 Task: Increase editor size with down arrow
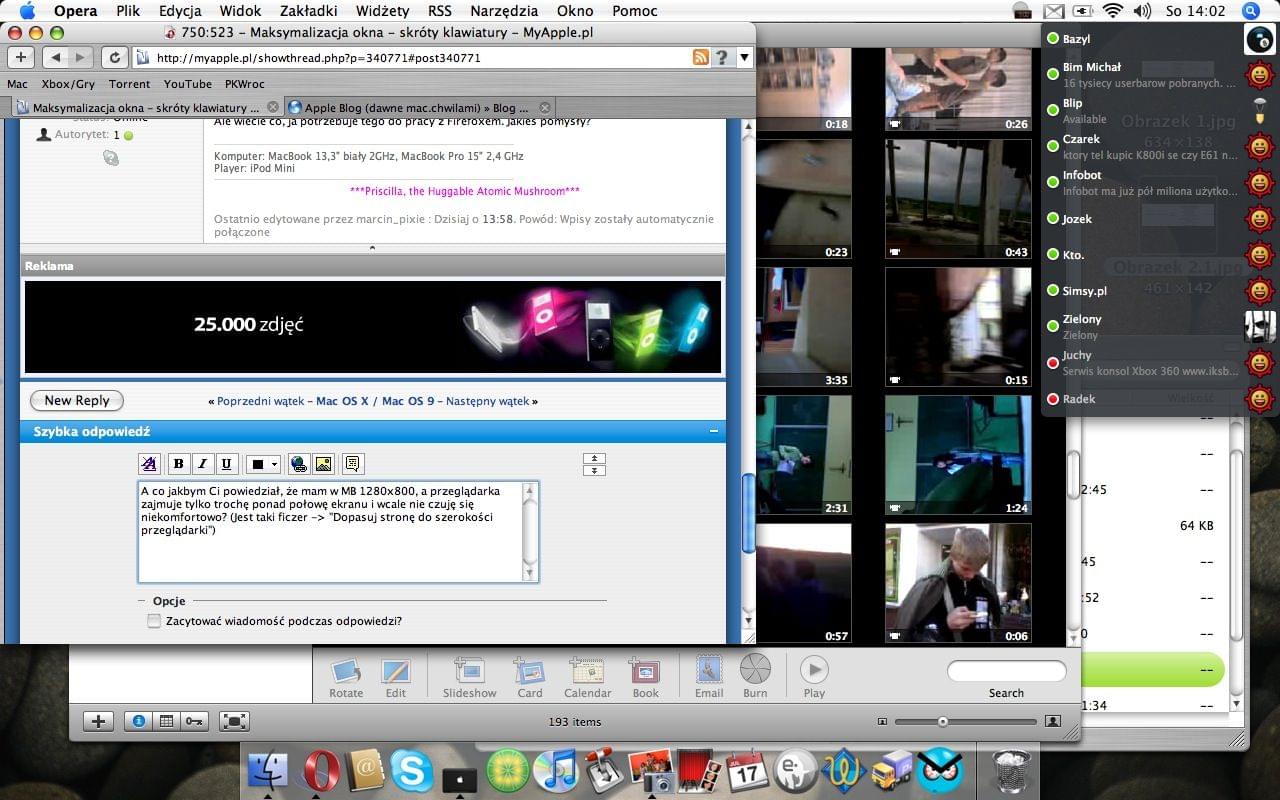pyautogui.click(x=594, y=470)
